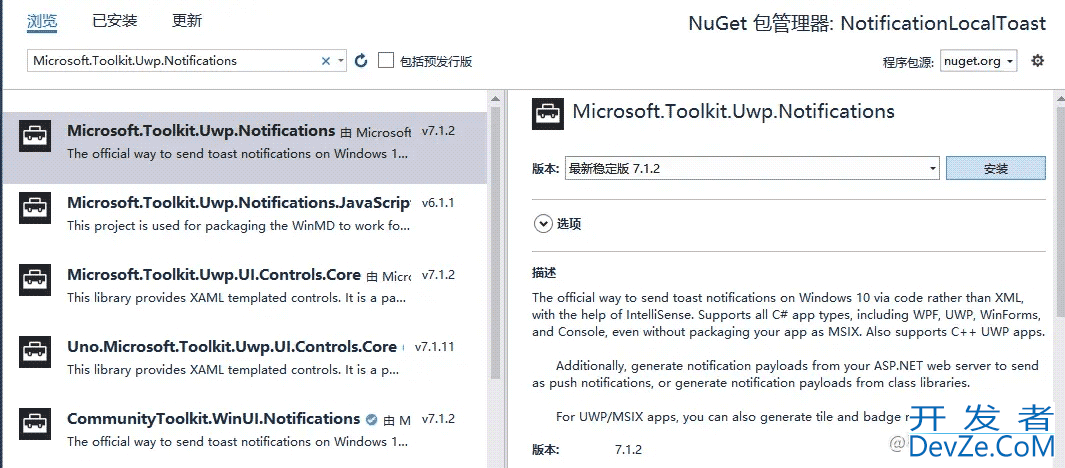Click the verified badge beside CommunityToolkit.WinUI.Notifications
The height and width of the screenshot is (468, 1065).
coord(371,419)
